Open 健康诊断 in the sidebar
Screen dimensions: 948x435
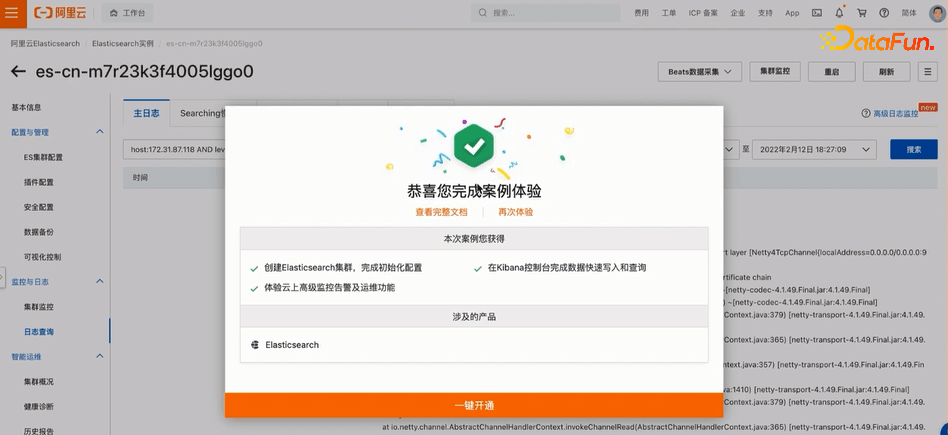tap(39, 407)
